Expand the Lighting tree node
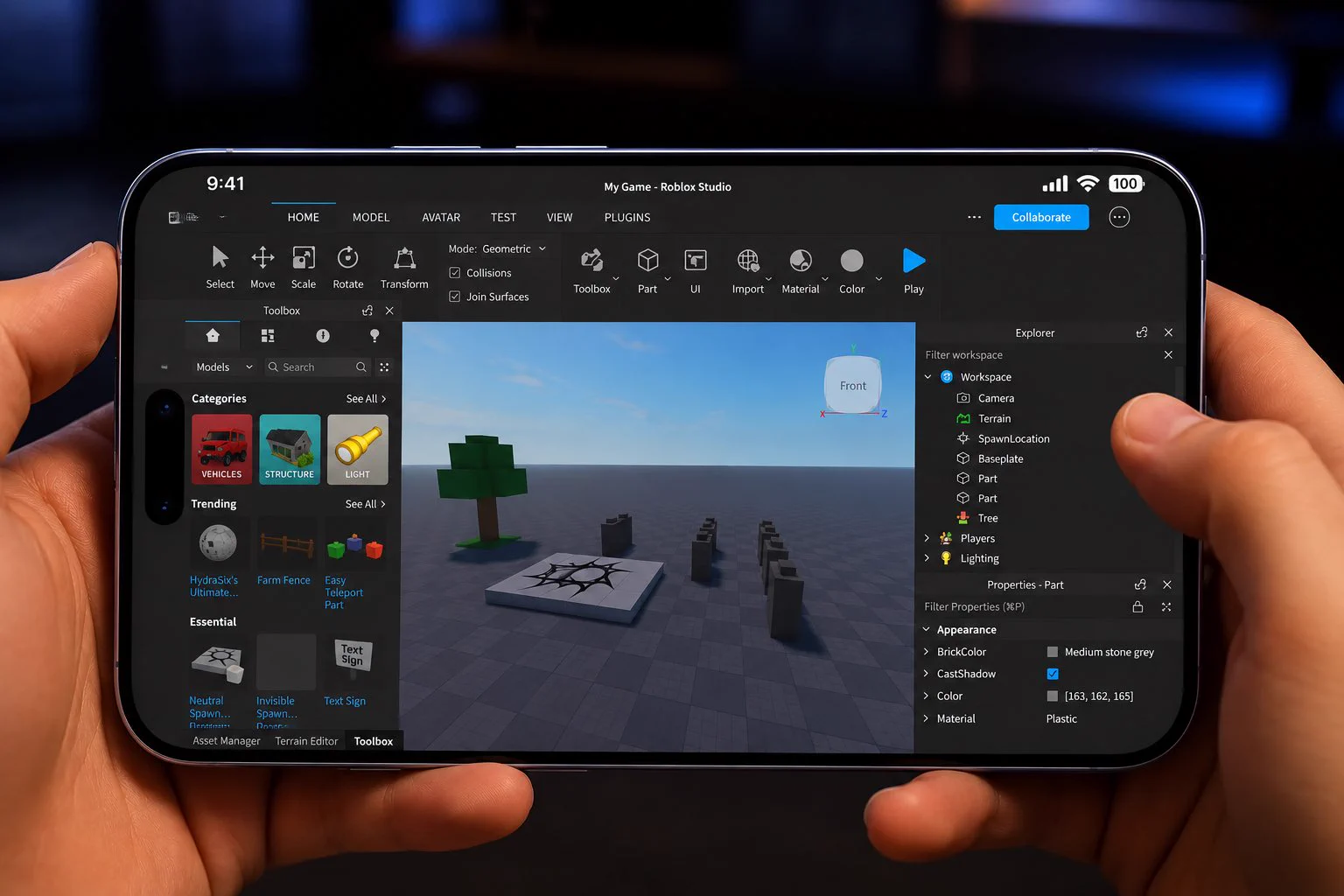Image resolution: width=1344 pixels, height=896 pixels. pyautogui.click(x=927, y=558)
